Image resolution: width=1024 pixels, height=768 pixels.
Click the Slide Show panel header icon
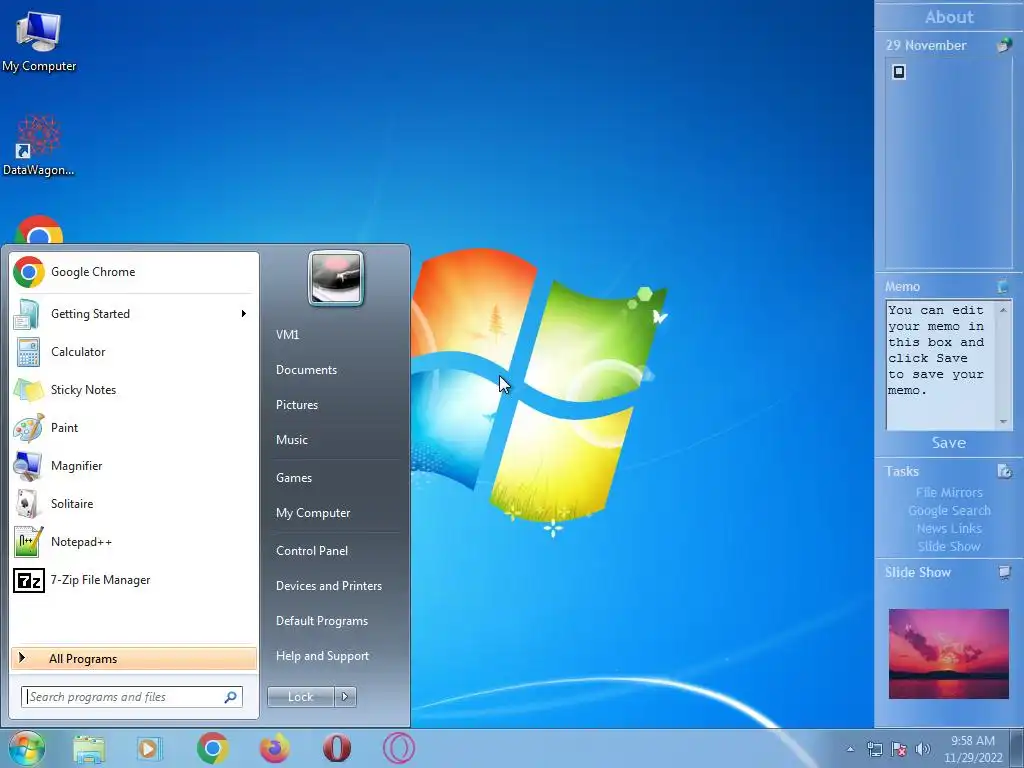(1004, 573)
